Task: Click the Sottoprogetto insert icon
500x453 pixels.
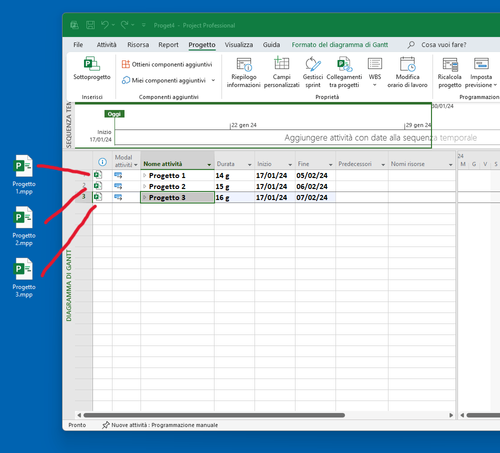Action: [92, 69]
